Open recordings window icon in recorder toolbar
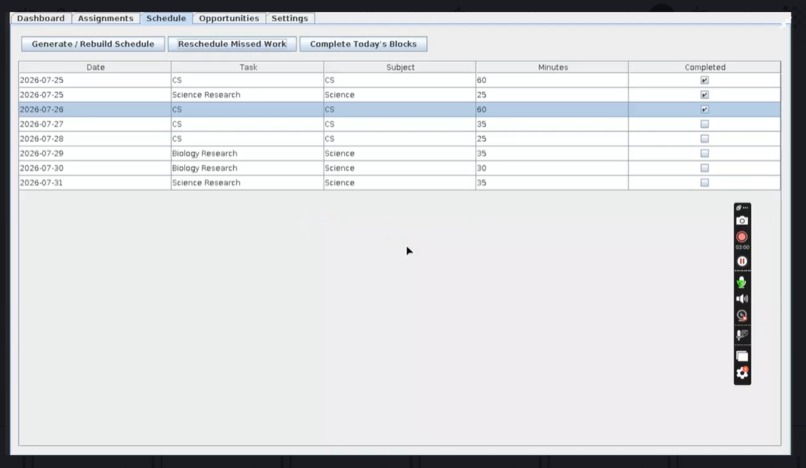Screen dimensions: 806x468 pos(742,356)
